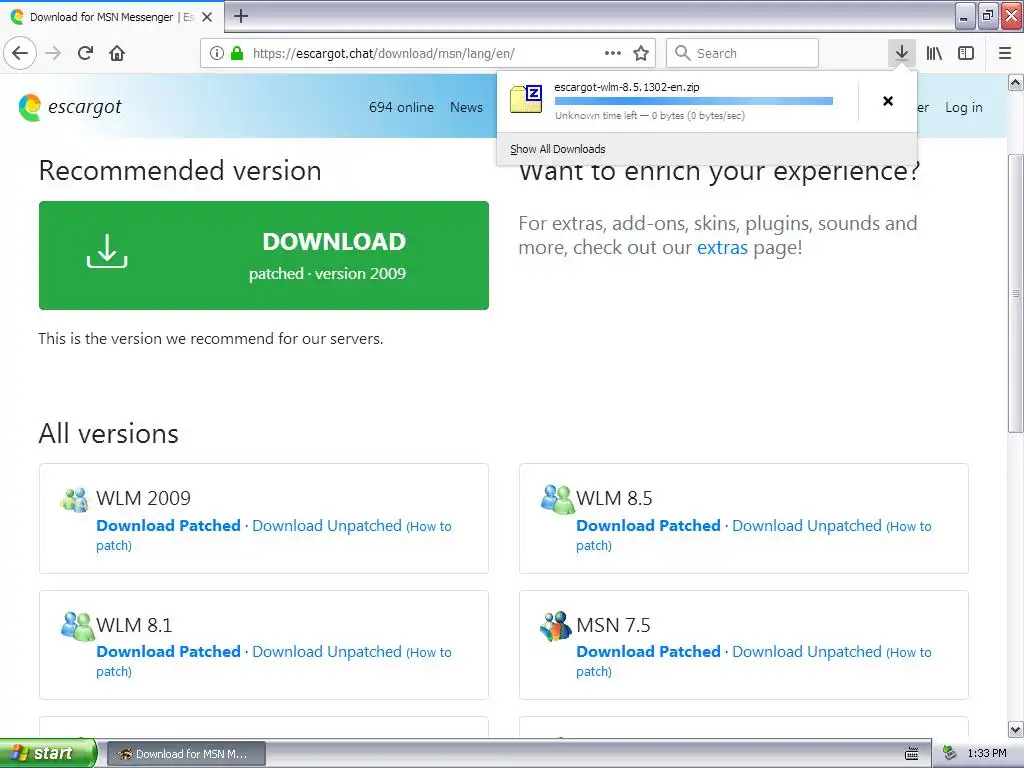The width and height of the screenshot is (1024, 768).
Task: Download Unpatched WLM 8.1
Action: [327, 652]
